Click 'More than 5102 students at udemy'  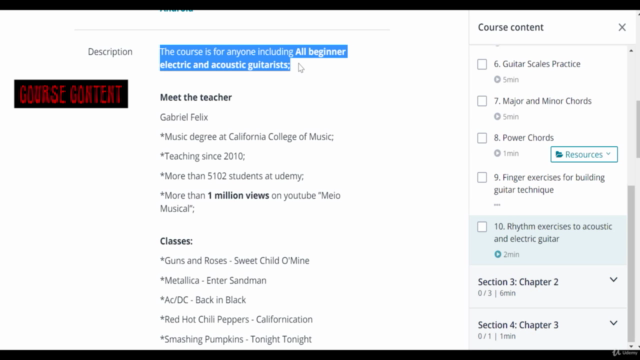pyautogui.click(x=232, y=176)
